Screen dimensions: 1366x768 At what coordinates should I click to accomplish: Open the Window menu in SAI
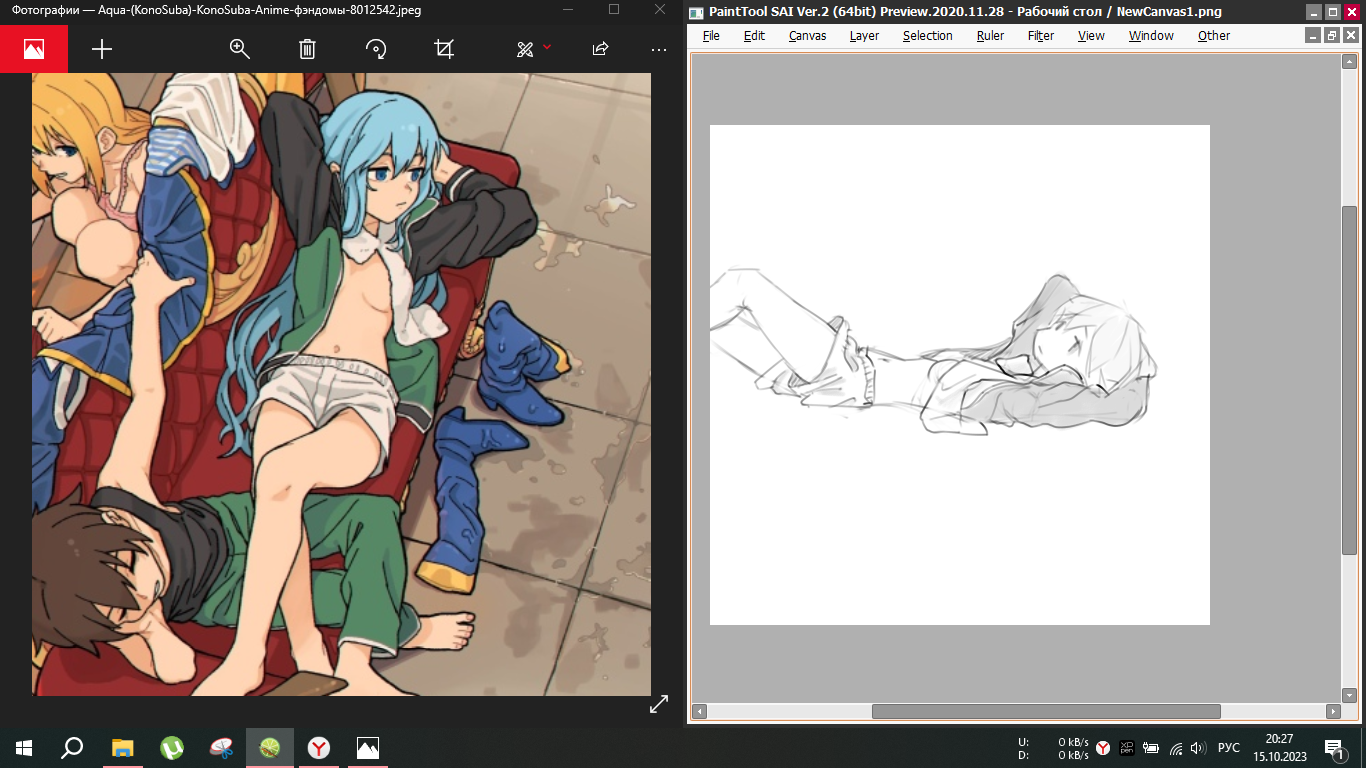click(1151, 35)
